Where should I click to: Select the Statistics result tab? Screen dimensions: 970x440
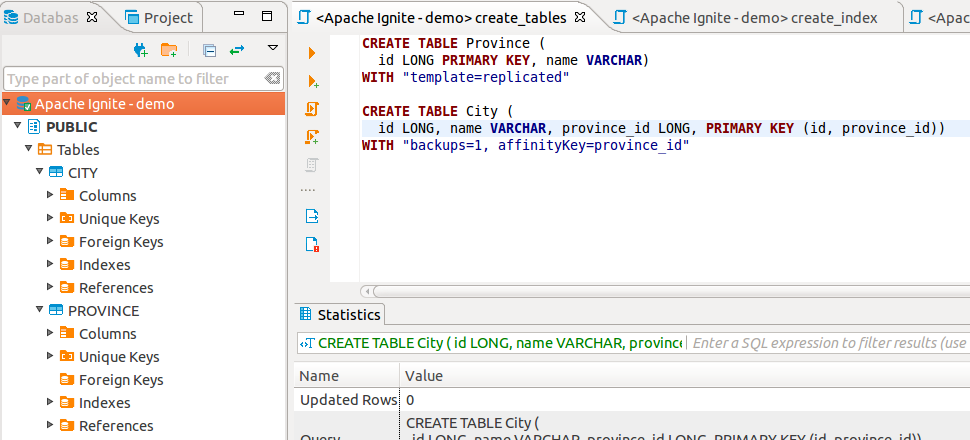tap(340, 314)
